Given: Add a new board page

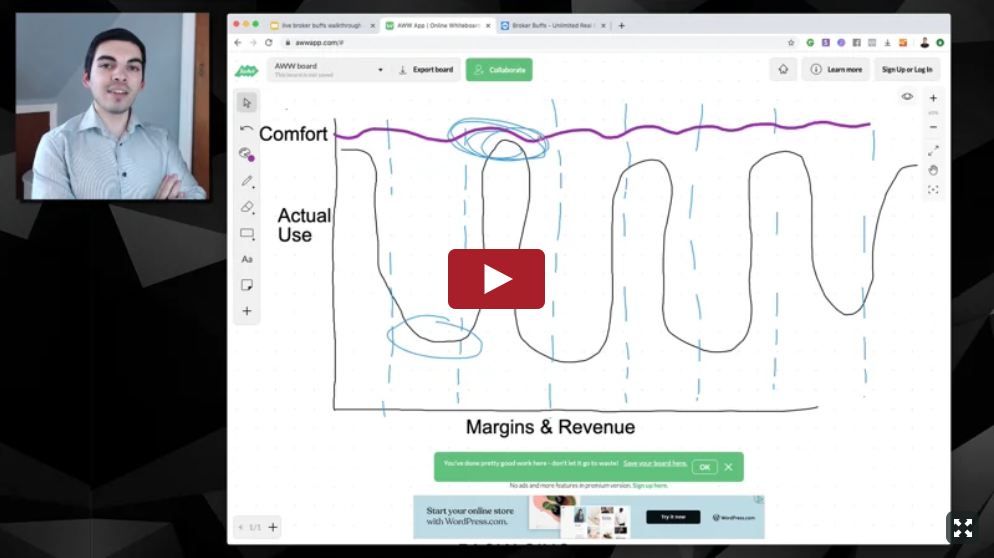Looking at the screenshot, I should pos(273,527).
